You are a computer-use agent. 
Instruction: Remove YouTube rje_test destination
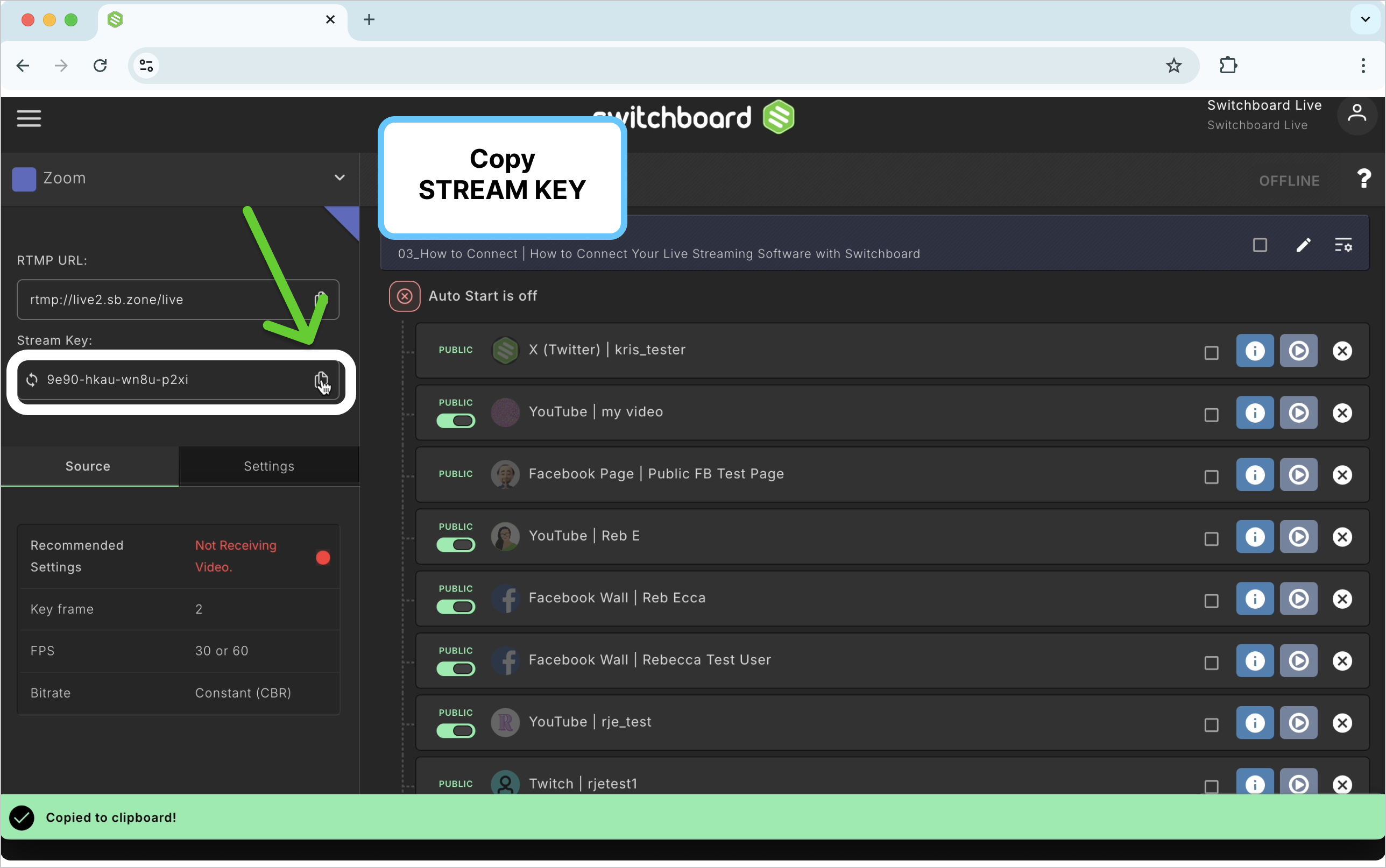(x=1342, y=723)
